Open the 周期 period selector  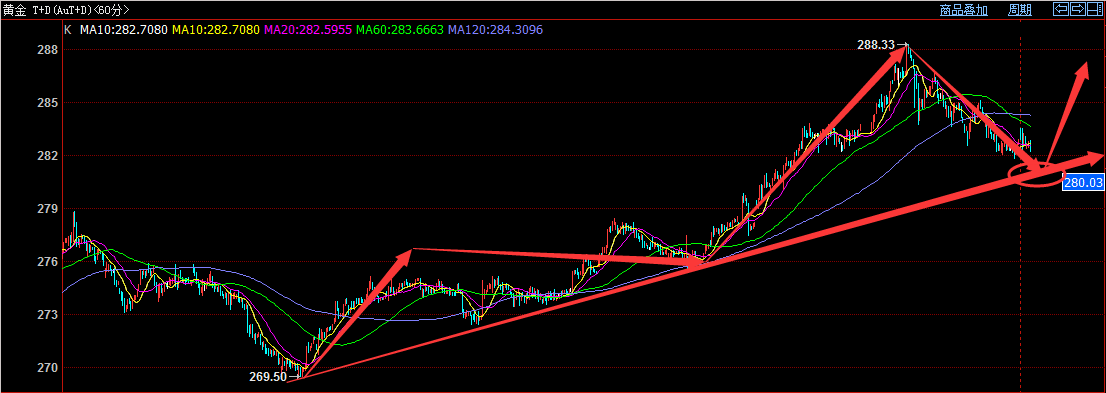pyautogui.click(x=1020, y=10)
